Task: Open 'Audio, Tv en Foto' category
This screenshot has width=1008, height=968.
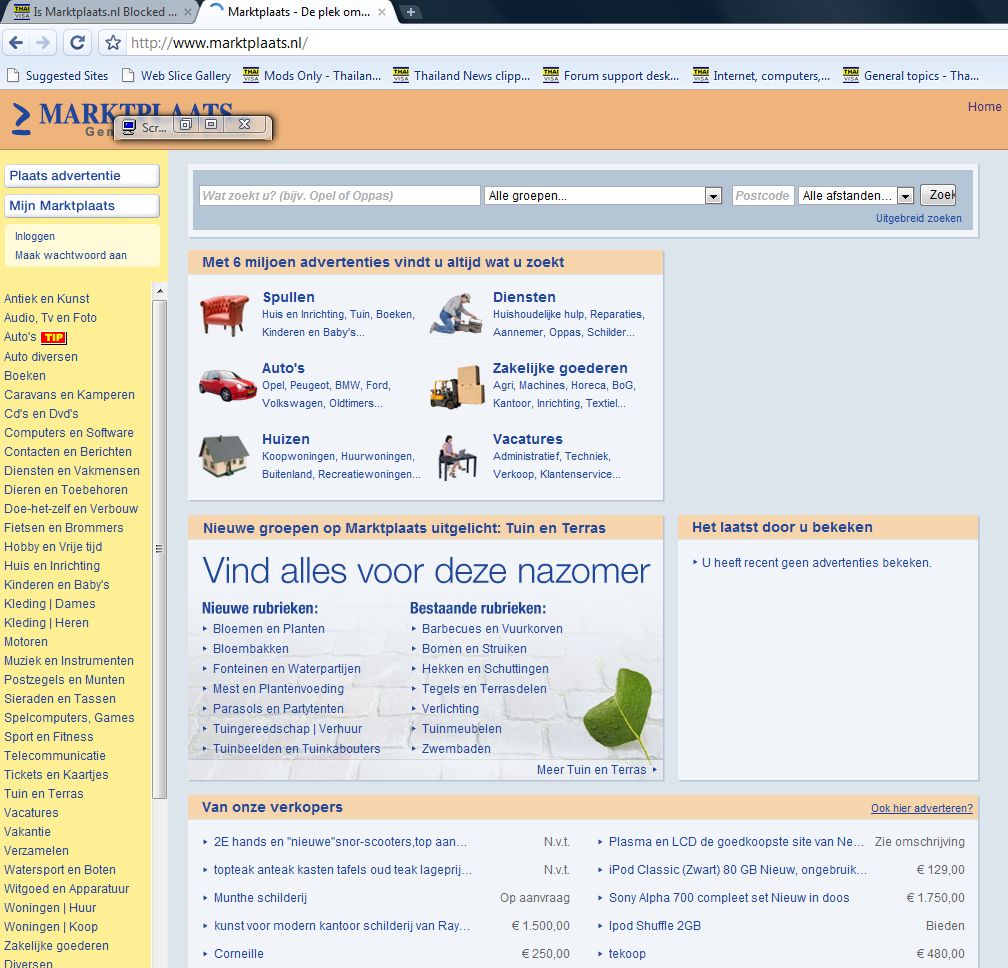Action: click(x=50, y=318)
